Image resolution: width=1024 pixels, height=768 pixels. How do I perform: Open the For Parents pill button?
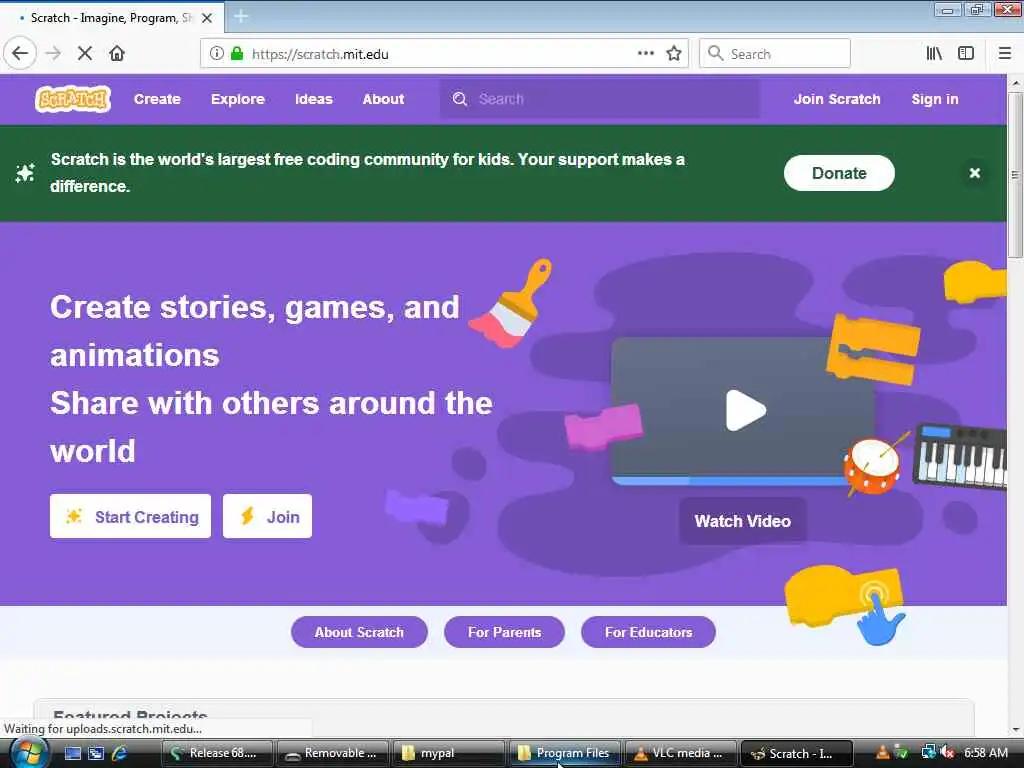pos(504,632)
